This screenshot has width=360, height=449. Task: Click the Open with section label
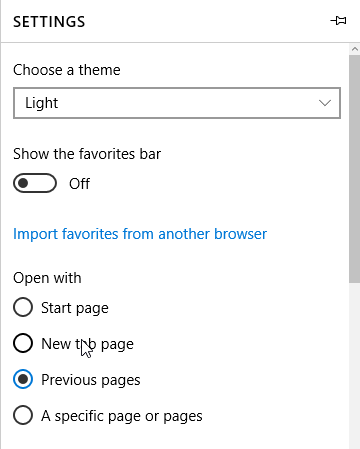tap(47, 278)
